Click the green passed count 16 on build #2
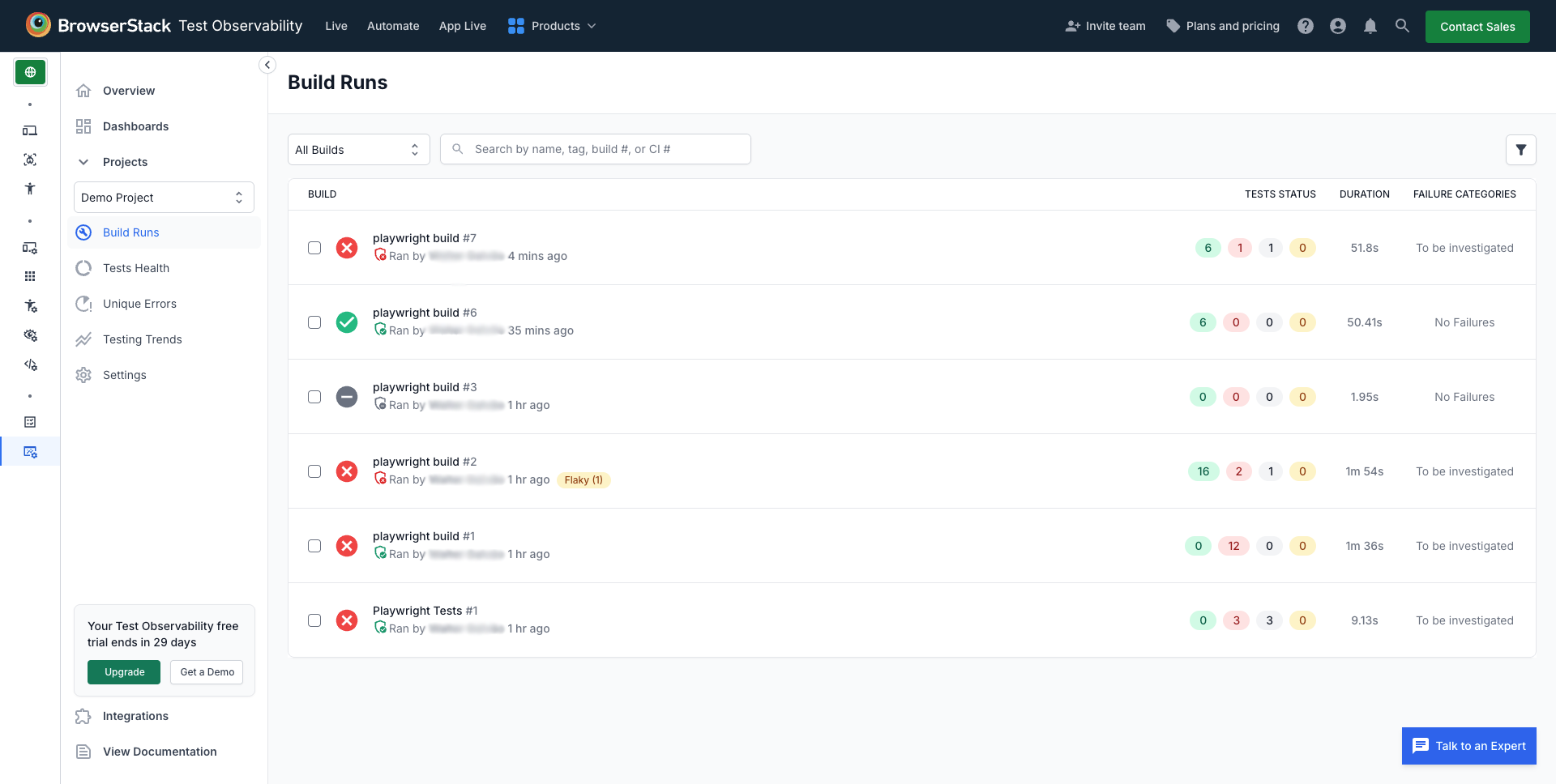The image size is (1556, 784). click(x=1203, y=471)
